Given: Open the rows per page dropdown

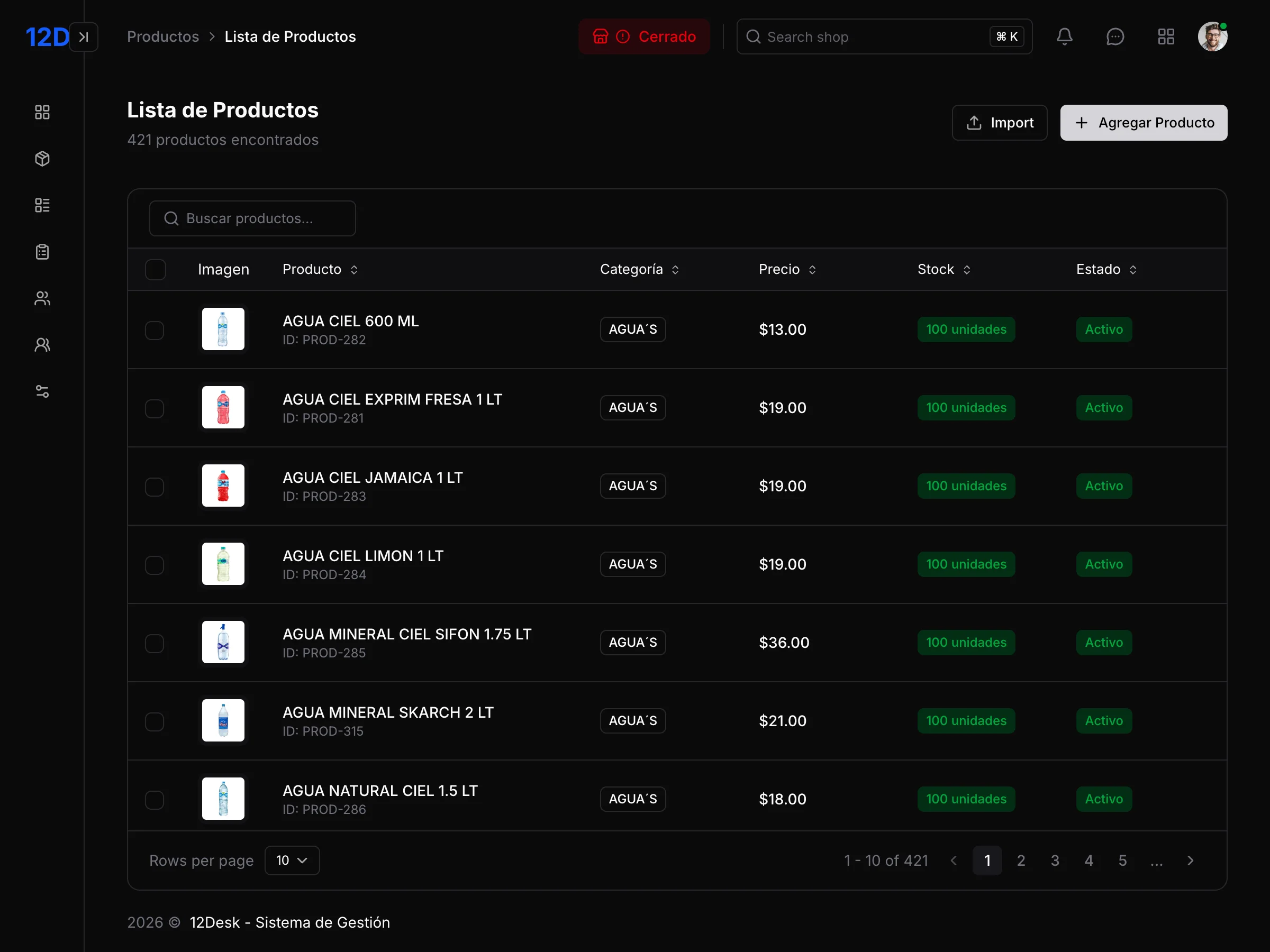Looking at the screenshot, I should pyautogui.click(x=292, y=860).
